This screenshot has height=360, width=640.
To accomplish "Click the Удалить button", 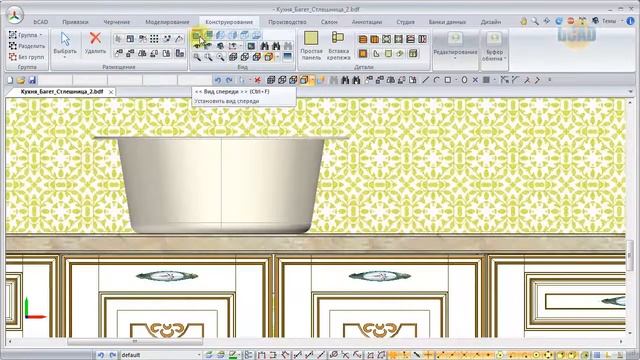I will tap(95, 43).
